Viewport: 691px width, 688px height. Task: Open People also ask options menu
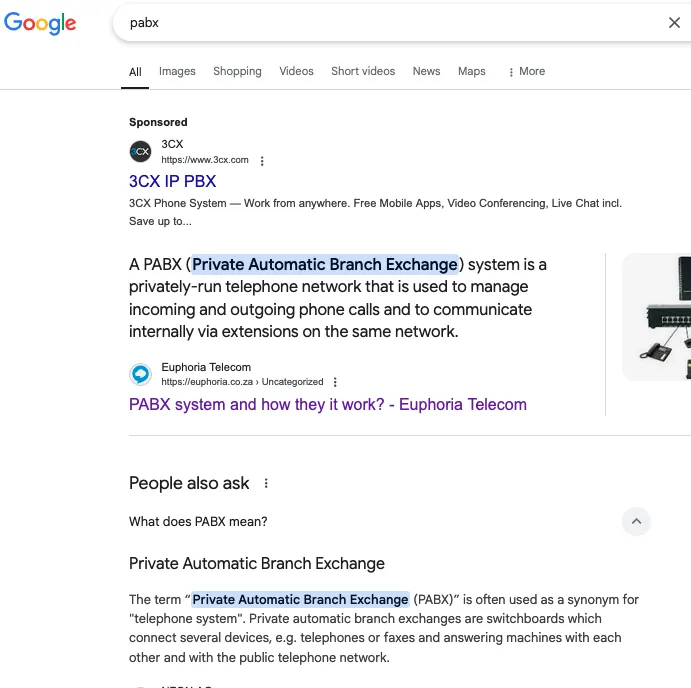click(x=266, y=484)
